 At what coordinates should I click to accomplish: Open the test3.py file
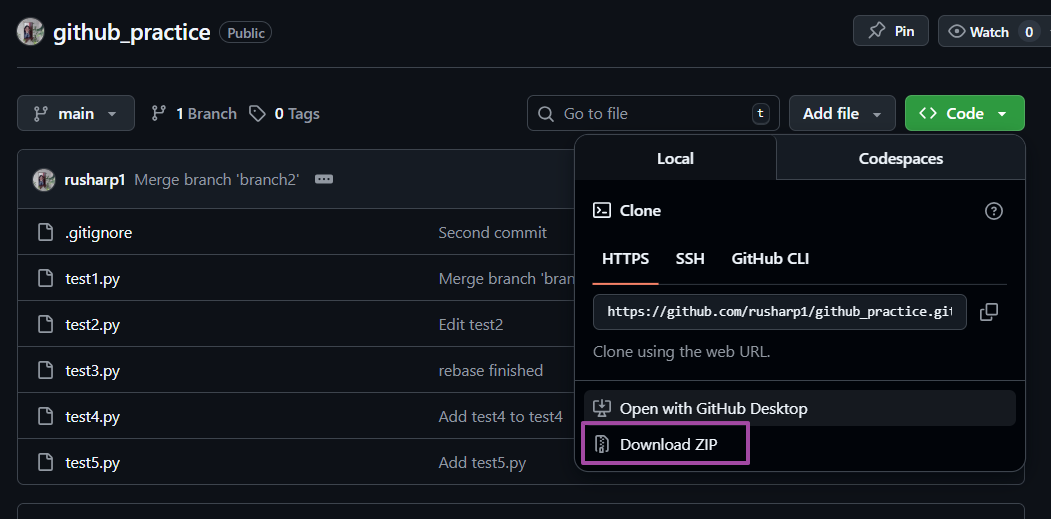click(x=92, y=371)
